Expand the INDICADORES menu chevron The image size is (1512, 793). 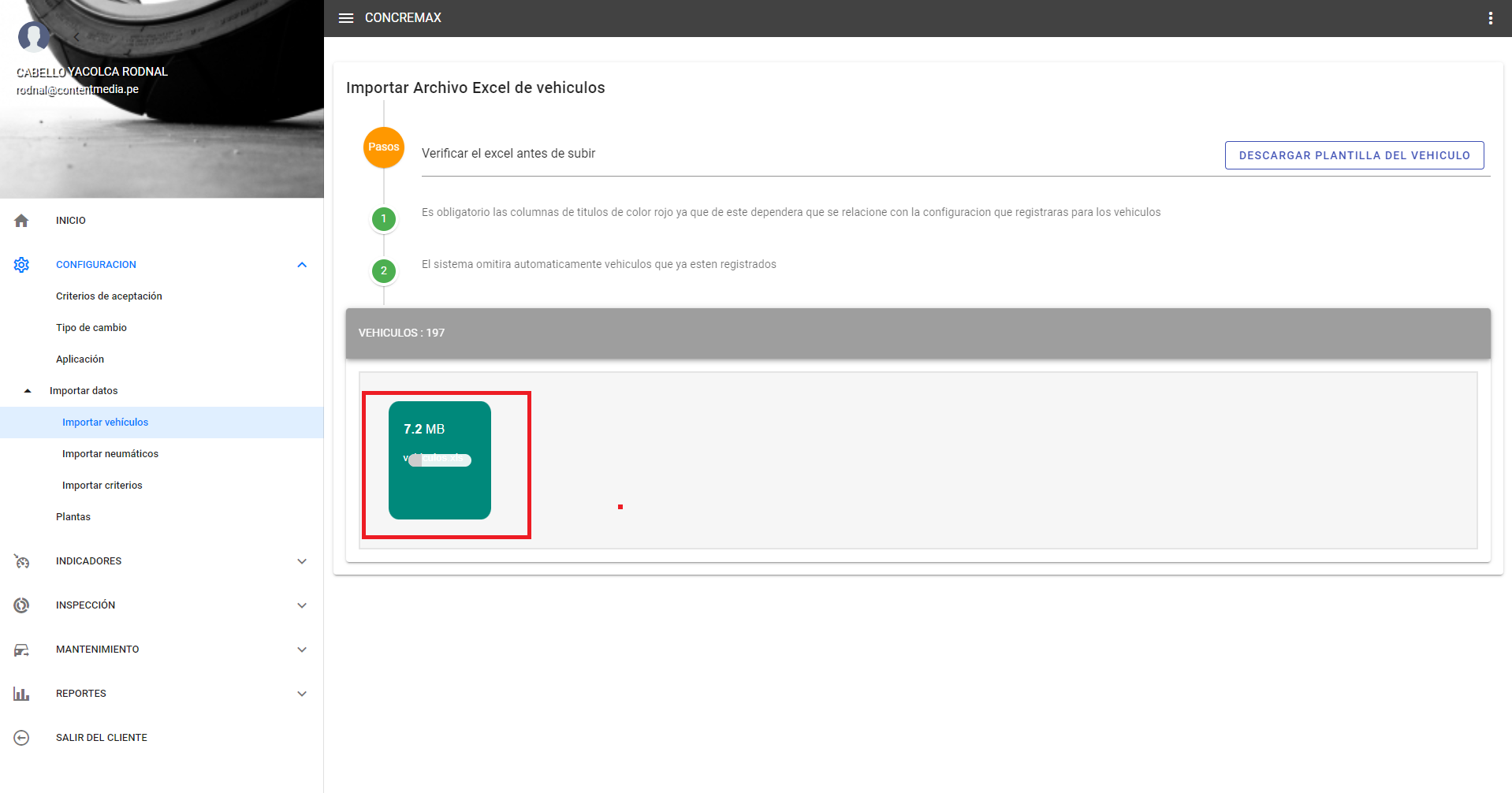(302, 561)
